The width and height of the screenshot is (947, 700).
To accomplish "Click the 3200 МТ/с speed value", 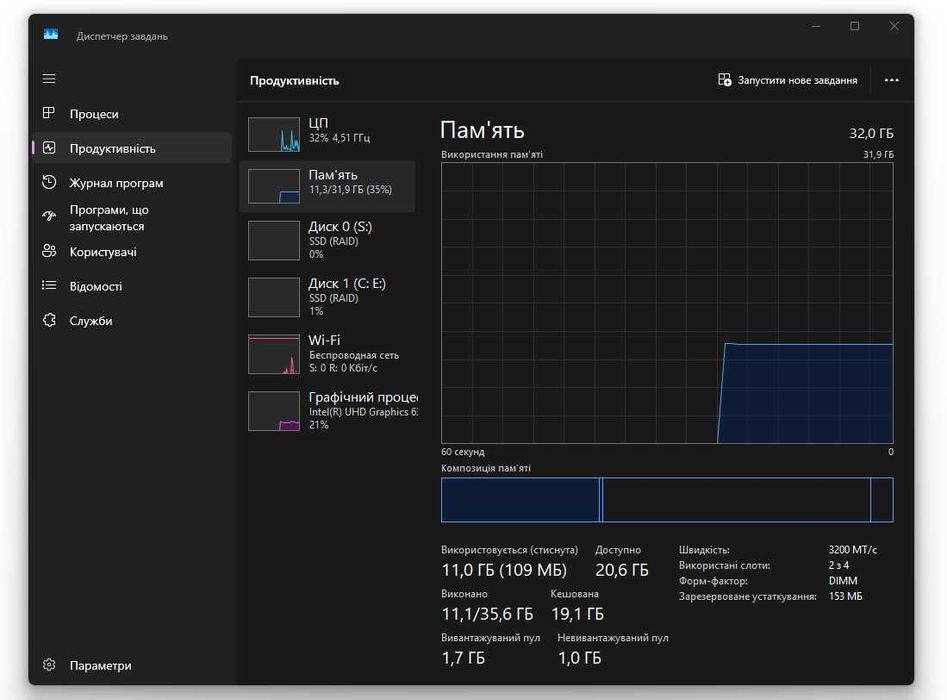I will 852,550.
